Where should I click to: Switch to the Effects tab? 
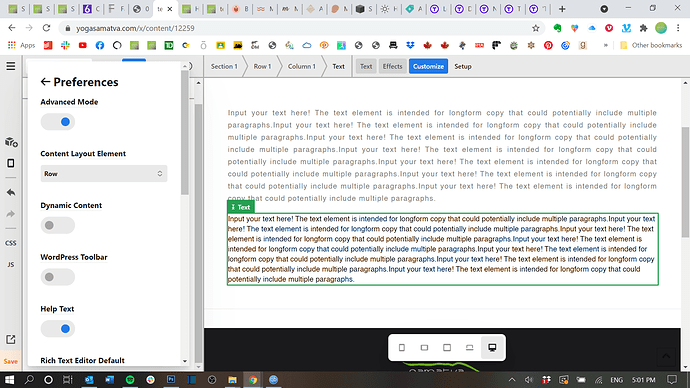(x=392, y=66)
